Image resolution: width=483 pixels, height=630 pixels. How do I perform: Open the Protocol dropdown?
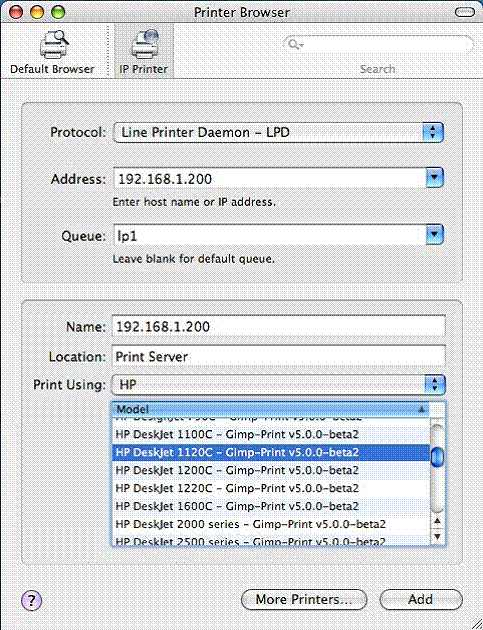pyautogui.click(x=278, y=133)
